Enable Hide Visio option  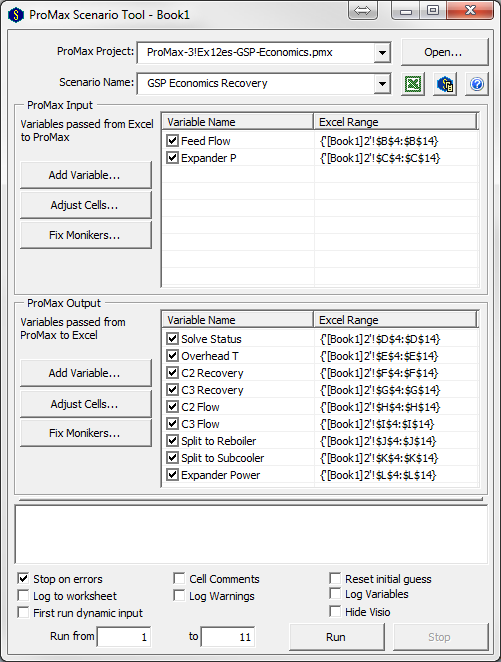pos(335,611)
